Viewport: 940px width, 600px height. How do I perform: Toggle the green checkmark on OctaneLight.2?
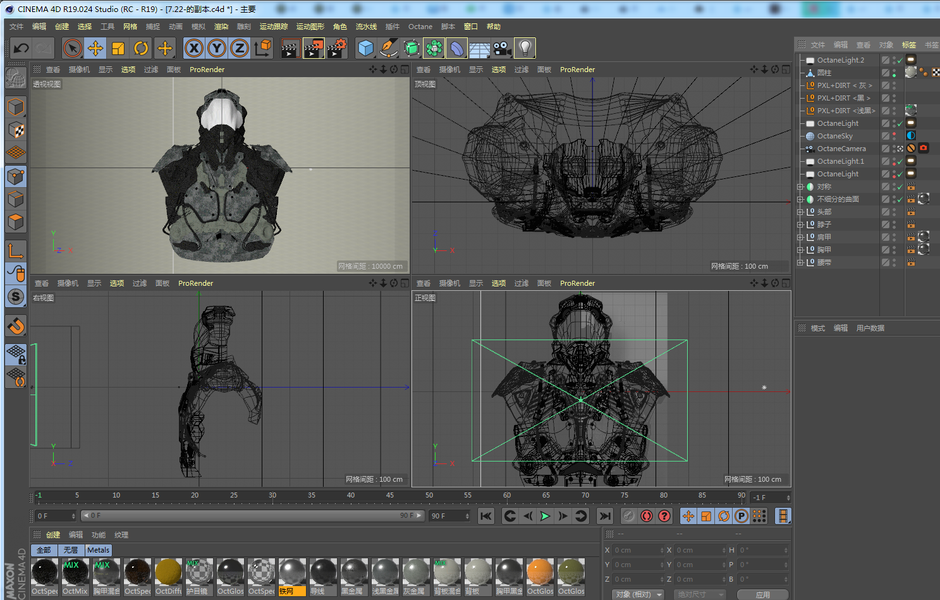(899, 61)
